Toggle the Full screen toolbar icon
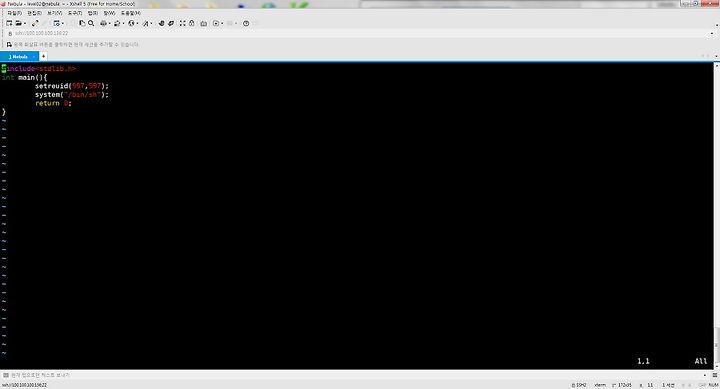720x389 pixels. 182,23
